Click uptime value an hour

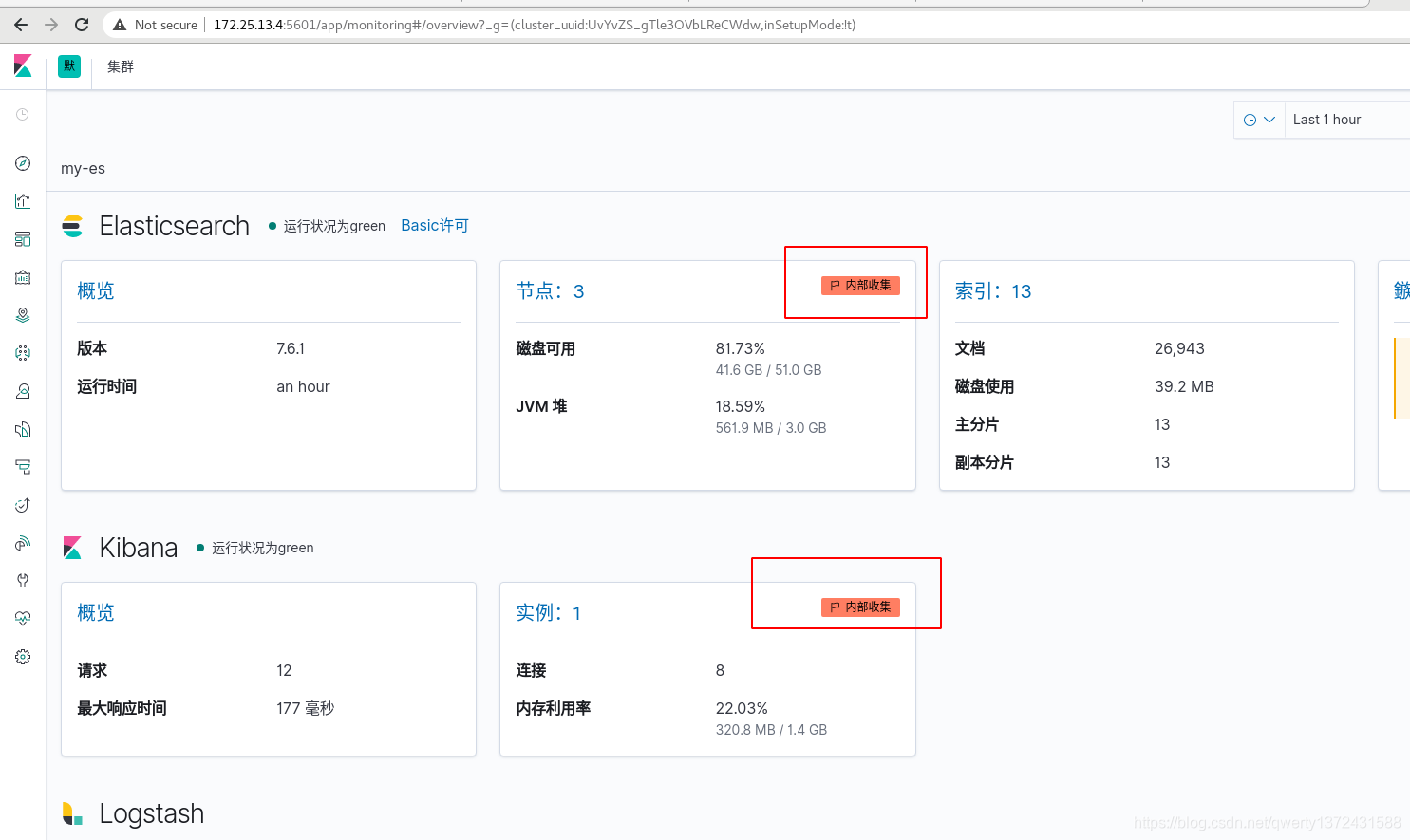[303, 386]
